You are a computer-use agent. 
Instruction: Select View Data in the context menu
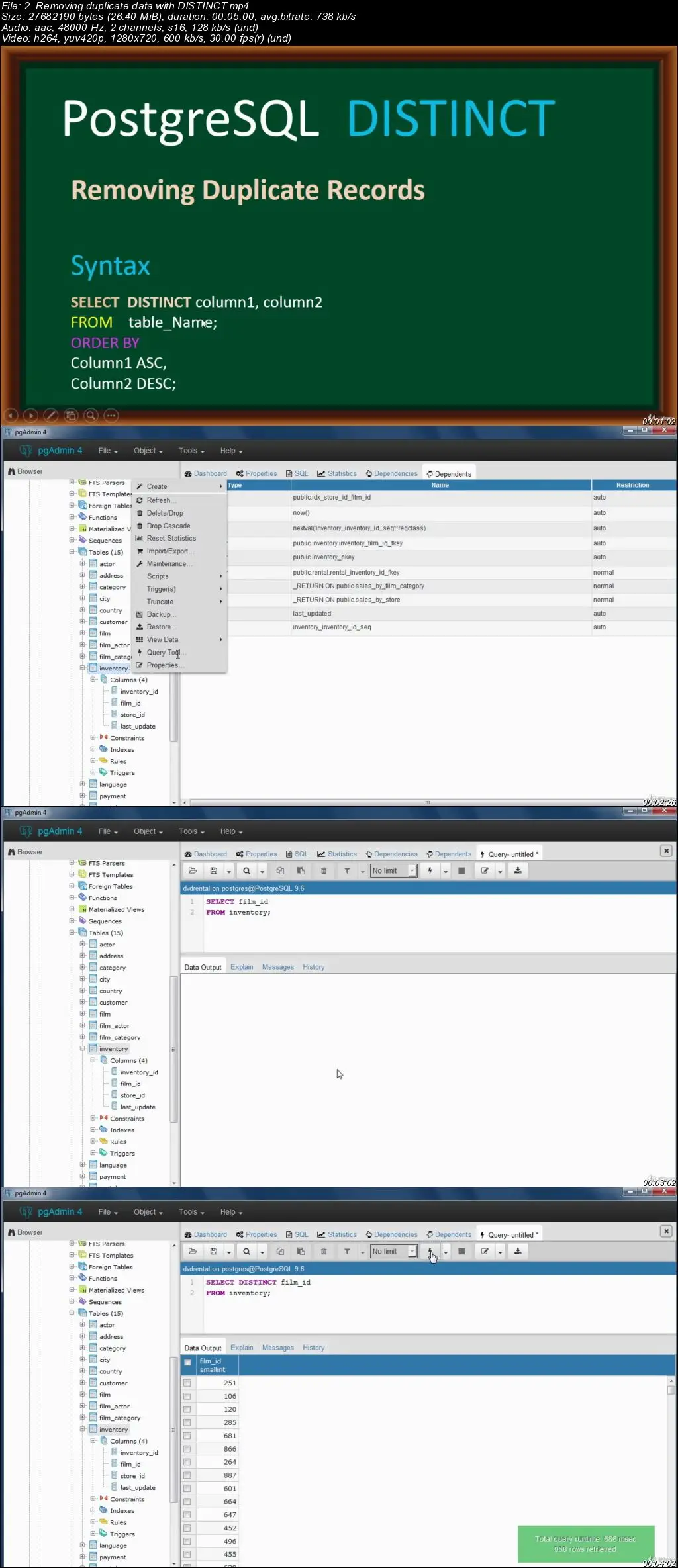coord(179,639)
